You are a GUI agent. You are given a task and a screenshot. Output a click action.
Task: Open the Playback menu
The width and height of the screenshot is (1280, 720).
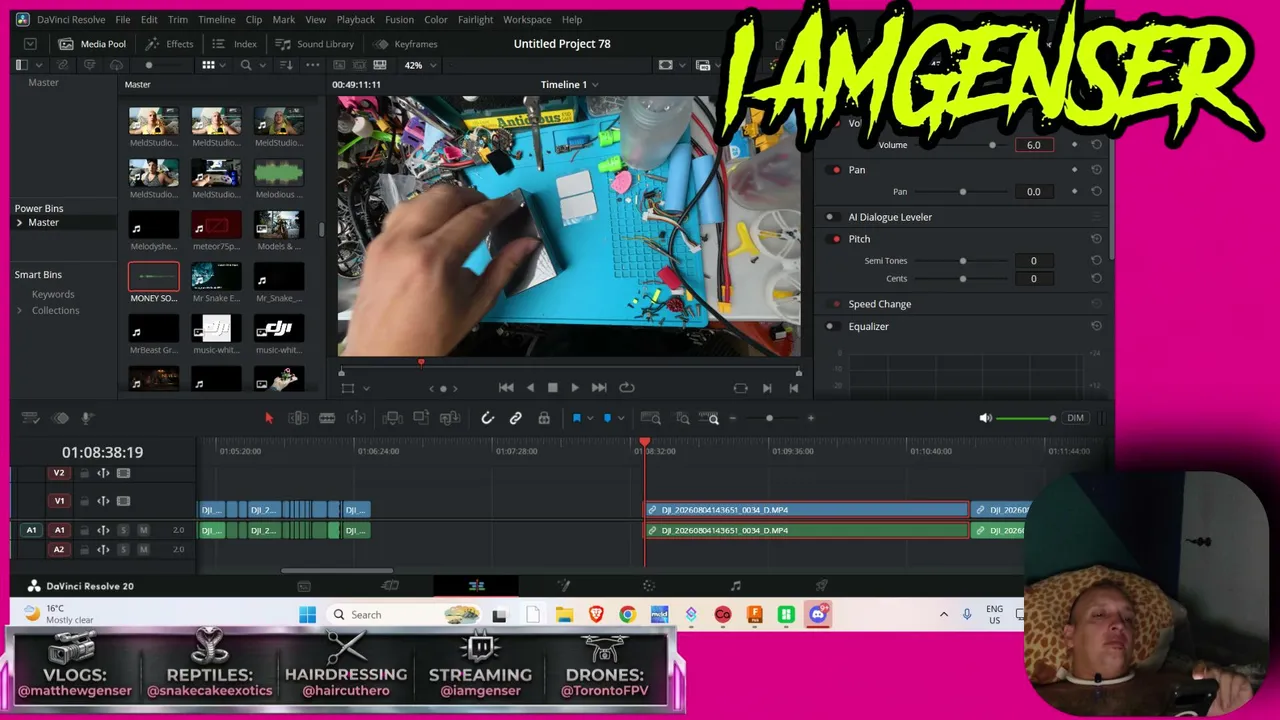click(355, 20)
